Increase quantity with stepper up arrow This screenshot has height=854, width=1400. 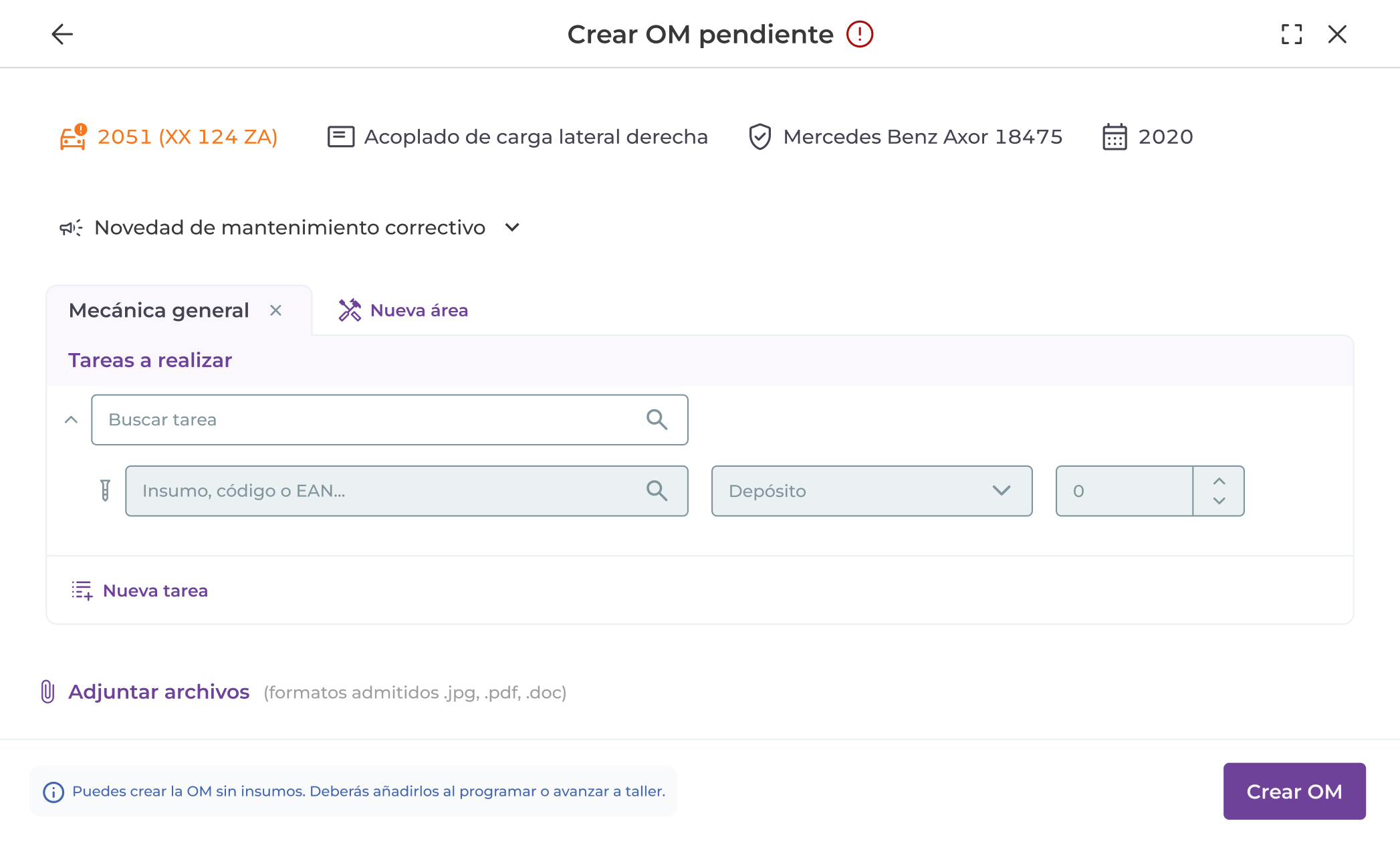[x=1219, y=482]
